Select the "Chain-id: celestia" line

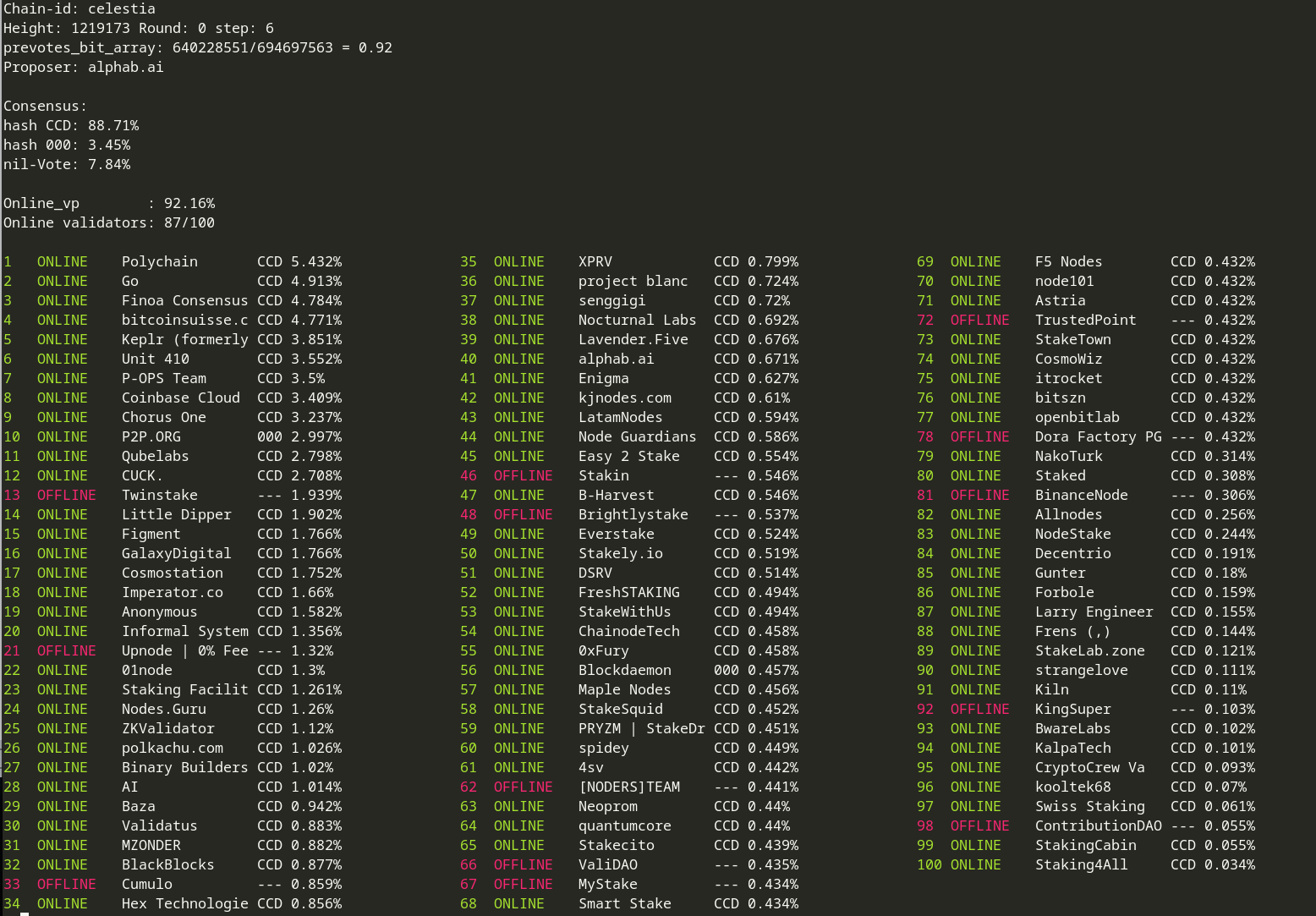[80, 8]
